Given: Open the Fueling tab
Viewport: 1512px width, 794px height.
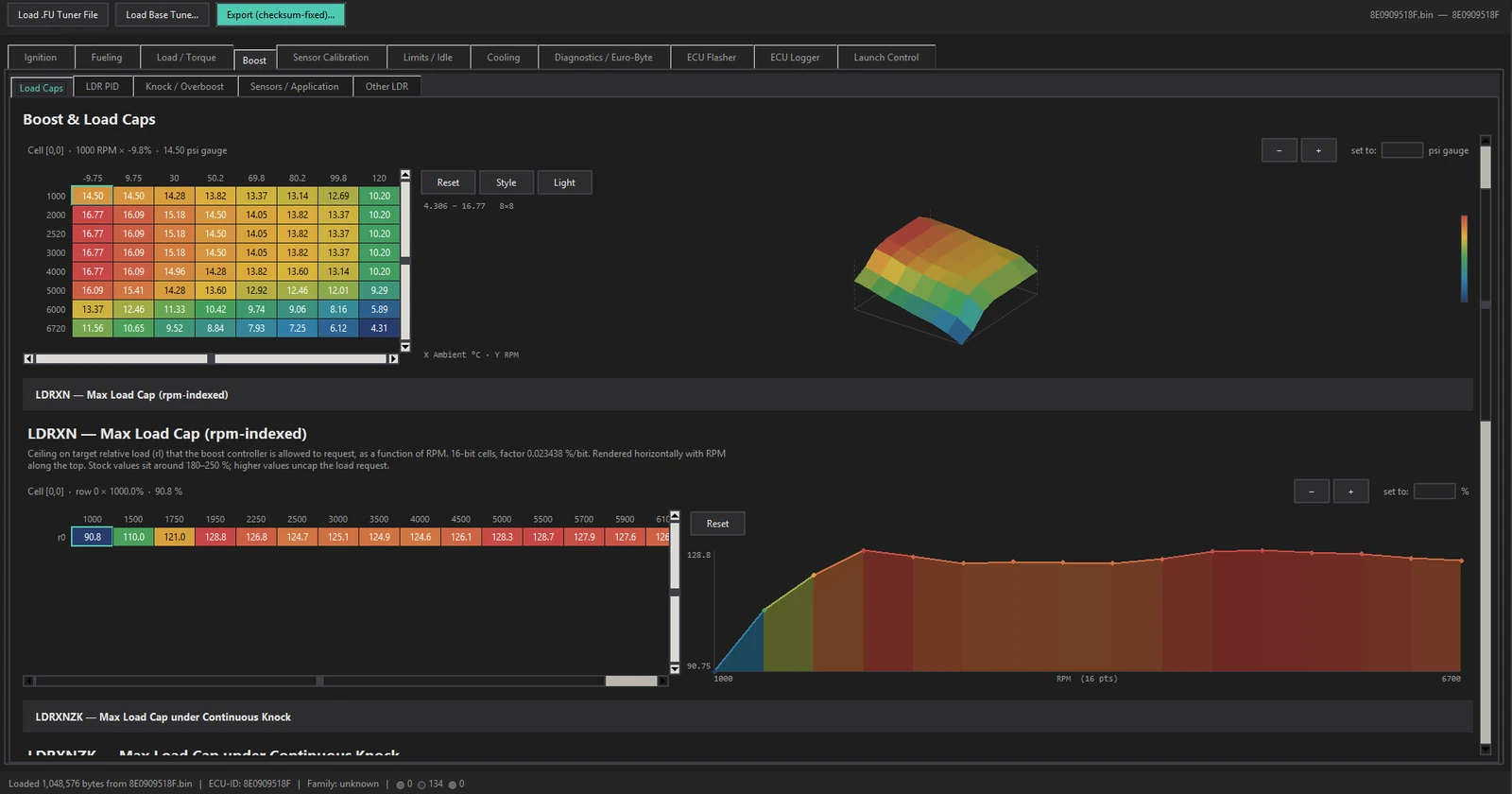Looking at the screenshot, I should (107, 58).
